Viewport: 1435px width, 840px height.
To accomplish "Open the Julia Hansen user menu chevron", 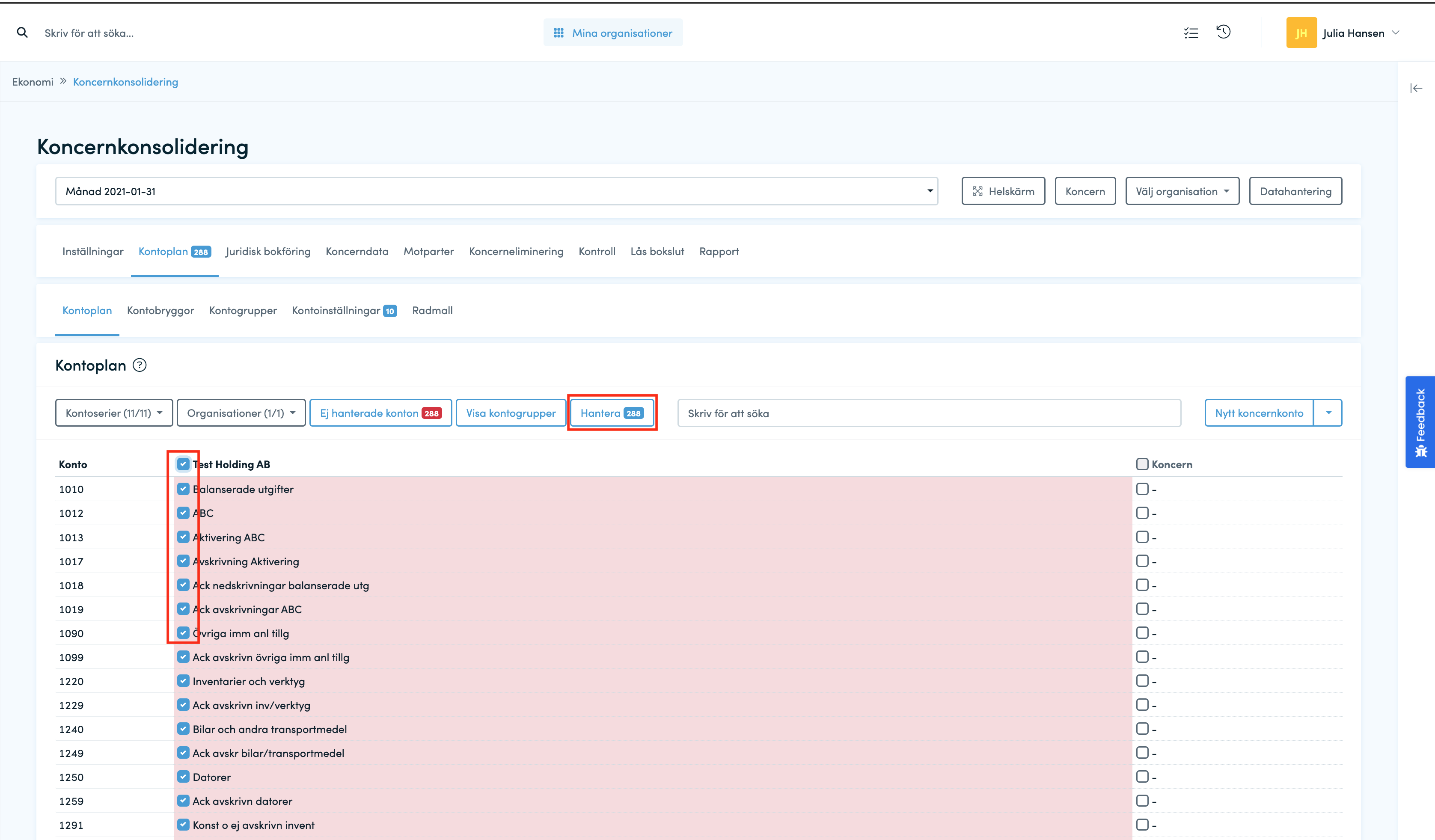I will pyautogui.click(x=1396, y=33).
